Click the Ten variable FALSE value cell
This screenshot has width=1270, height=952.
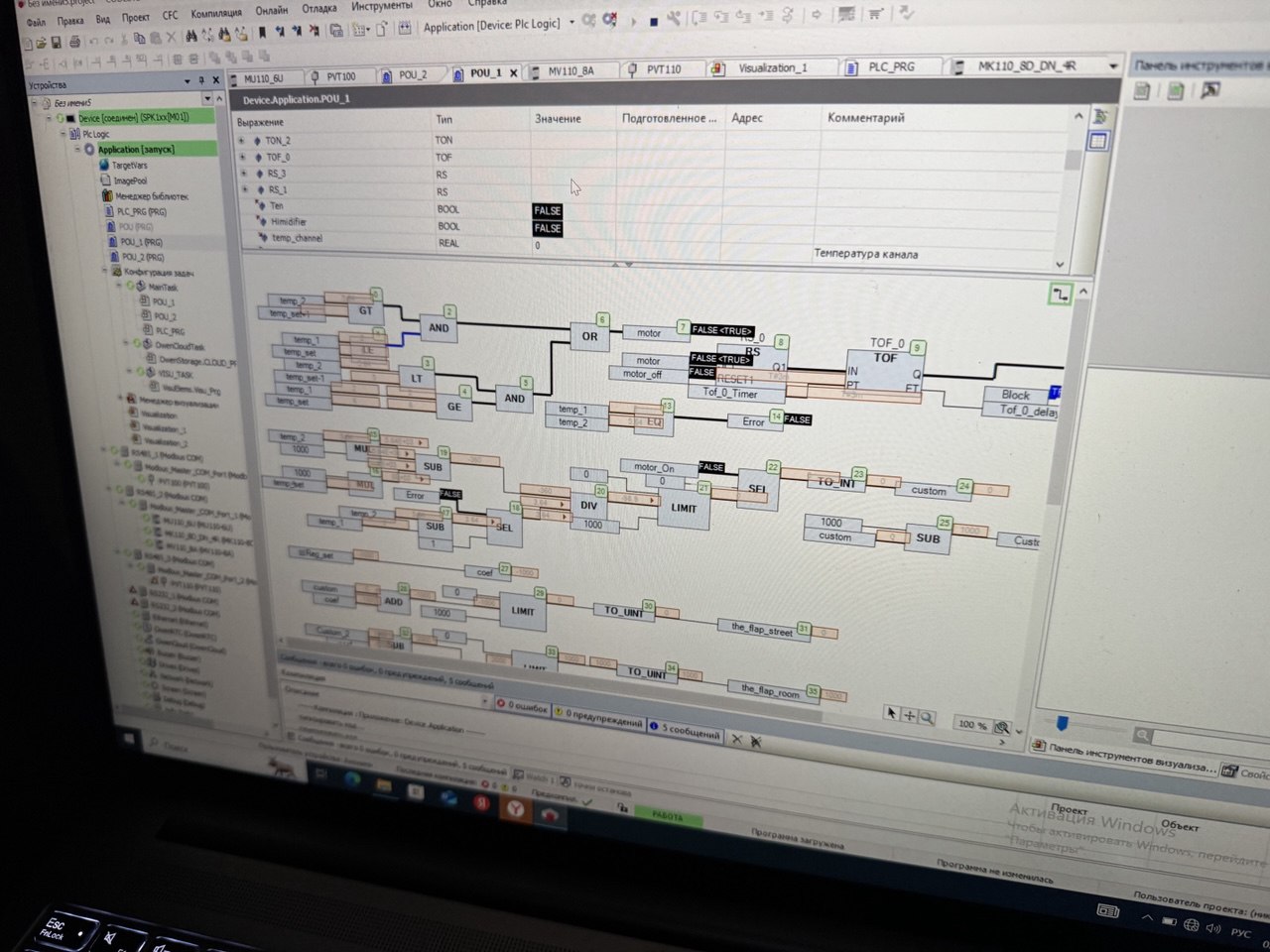click(x=547, y=210)
